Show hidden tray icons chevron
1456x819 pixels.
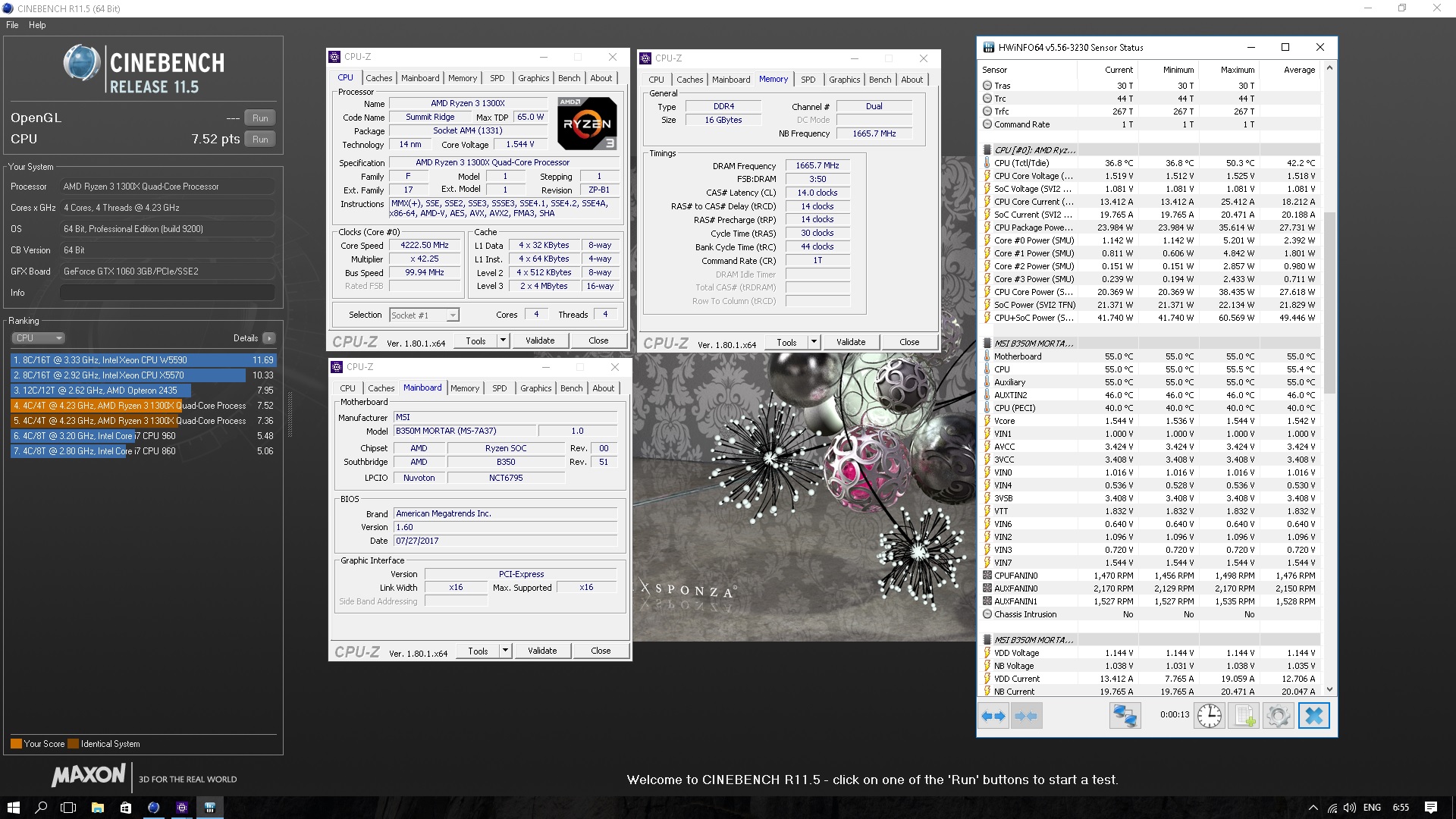coord(1313,808)
